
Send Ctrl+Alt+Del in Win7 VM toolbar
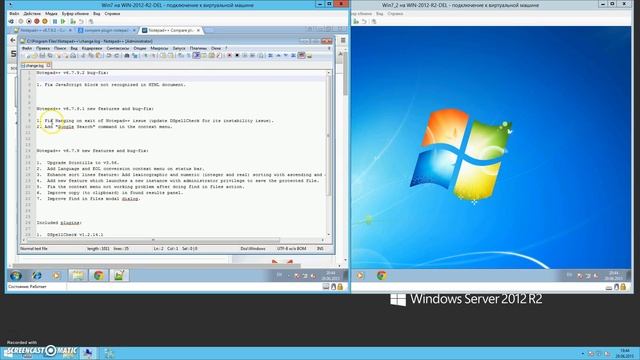11,21
